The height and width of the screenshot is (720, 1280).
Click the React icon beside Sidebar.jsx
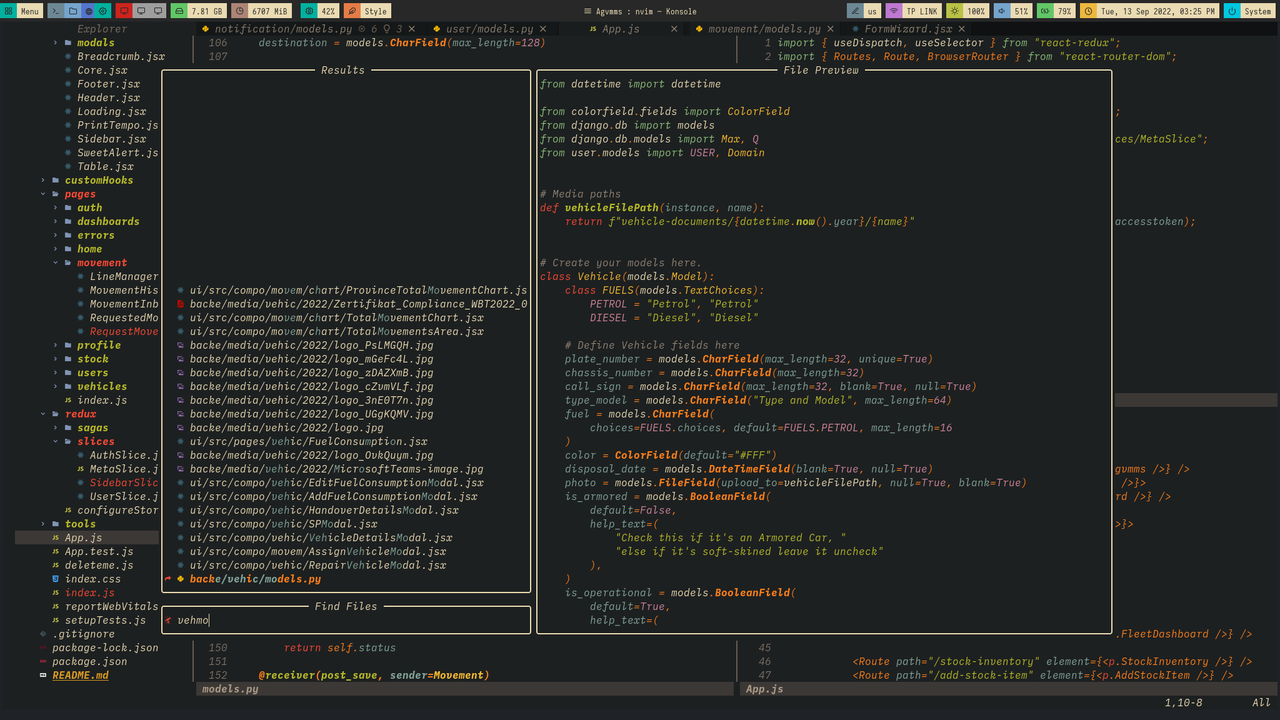click(x=68, y=139)
